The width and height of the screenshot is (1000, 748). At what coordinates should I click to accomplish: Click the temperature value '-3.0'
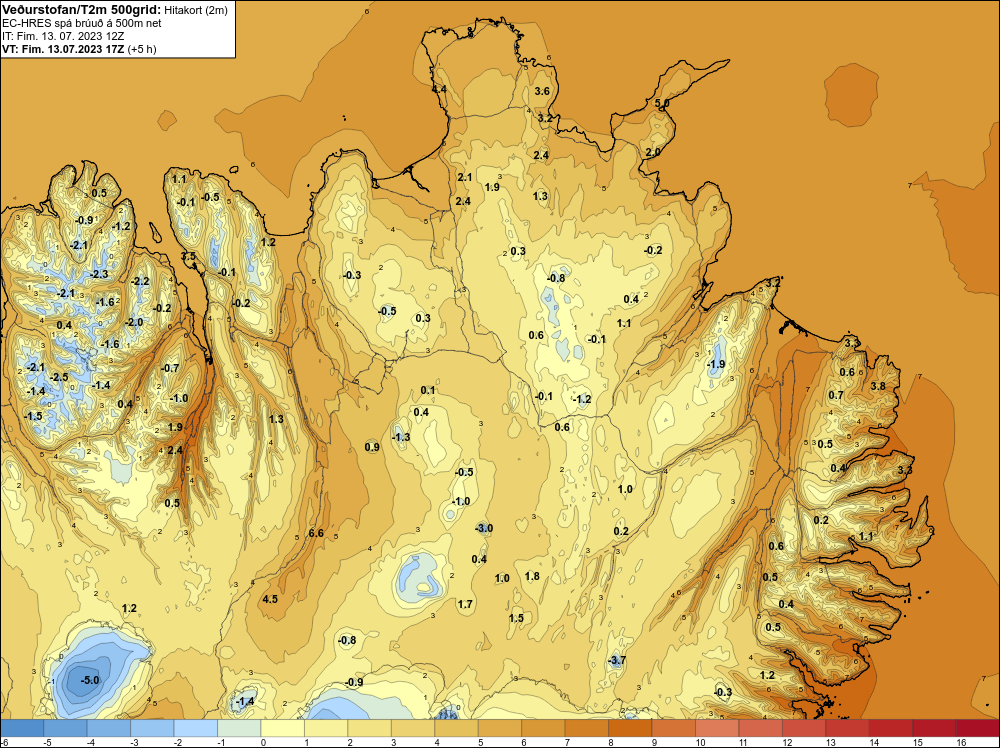[483, 528]
